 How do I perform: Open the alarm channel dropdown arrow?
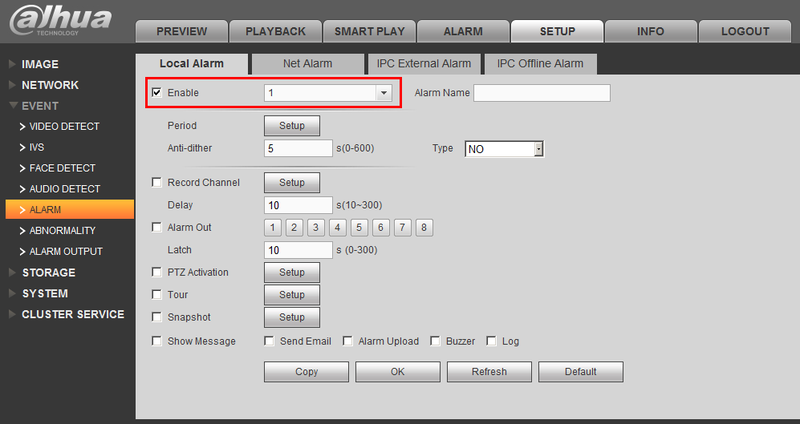click(x=384, y=93)
